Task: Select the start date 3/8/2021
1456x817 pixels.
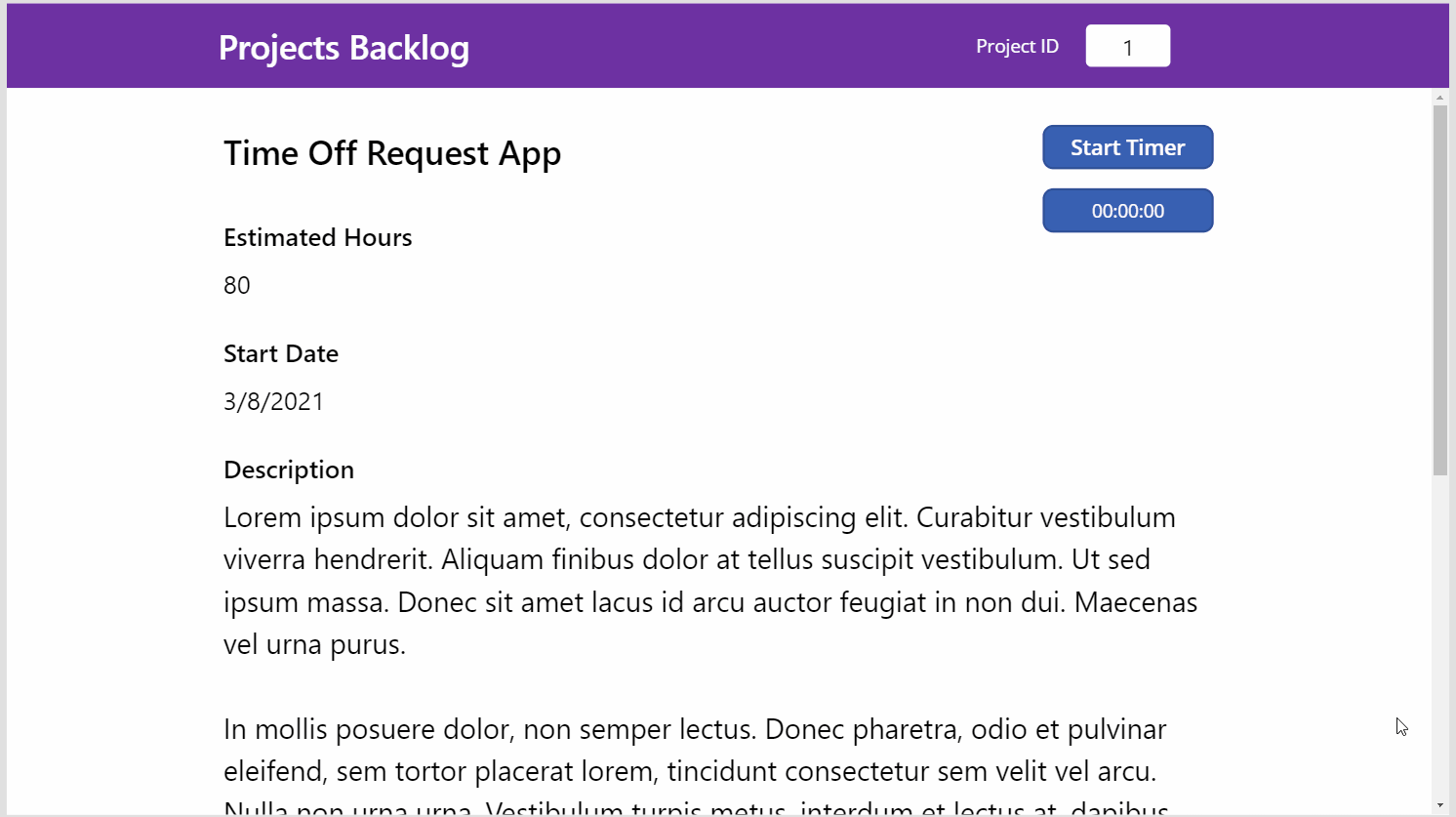Action: point(273,401)
